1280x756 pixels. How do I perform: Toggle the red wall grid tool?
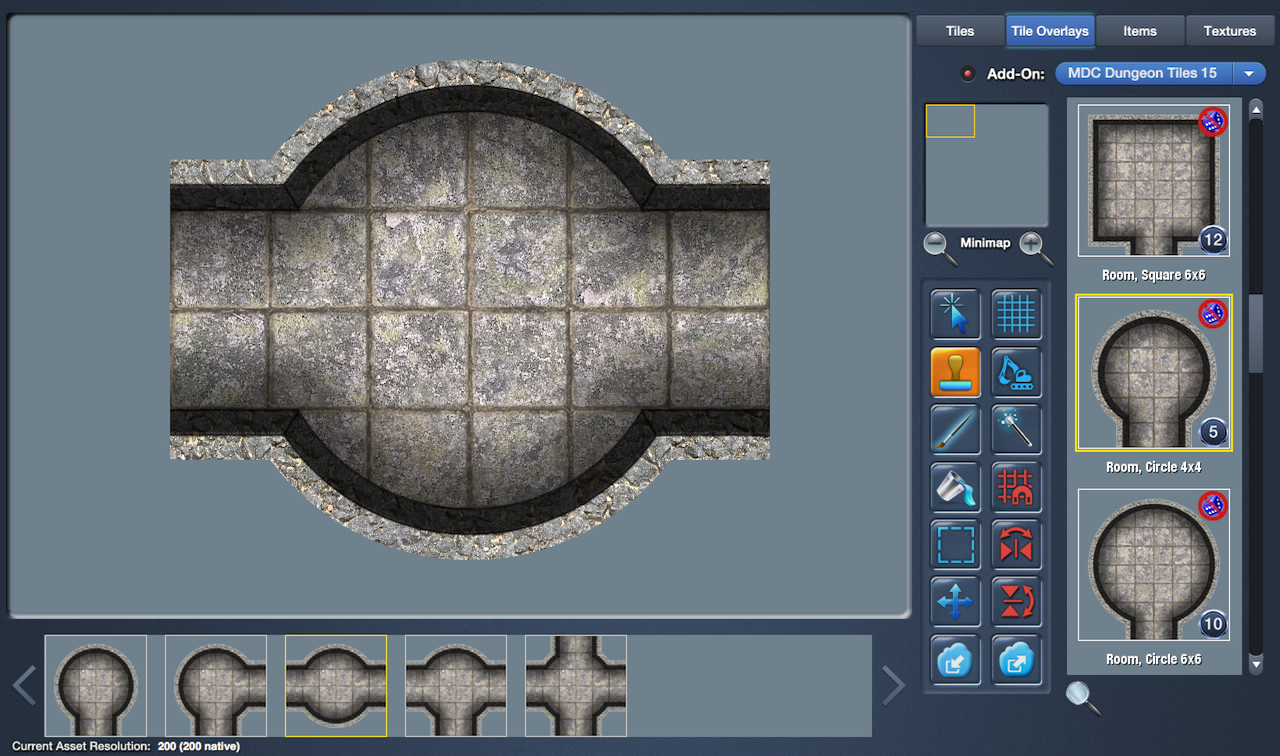coord(1016,487)
